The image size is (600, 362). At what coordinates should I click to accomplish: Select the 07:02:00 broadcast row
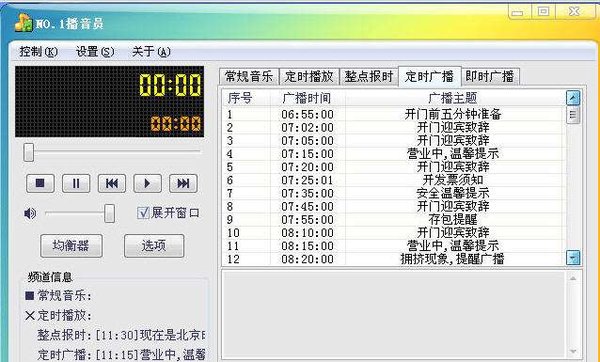click(x=393, y=127)
